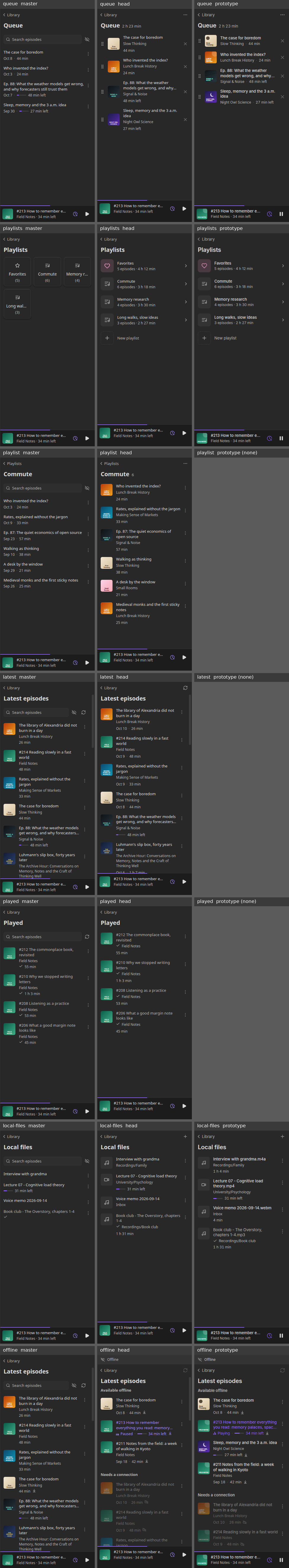The height and width of the screenshot is (1568, 289).
Task: Open options for 'The case for boredom' in queue master
Action: point(88,54)
